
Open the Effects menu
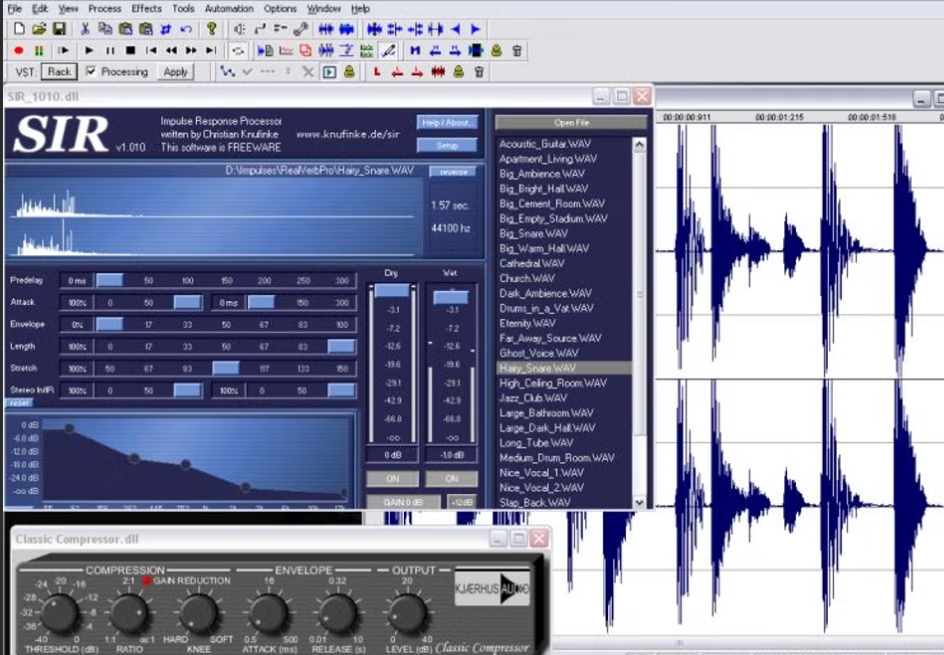click(x=146, y=8)
